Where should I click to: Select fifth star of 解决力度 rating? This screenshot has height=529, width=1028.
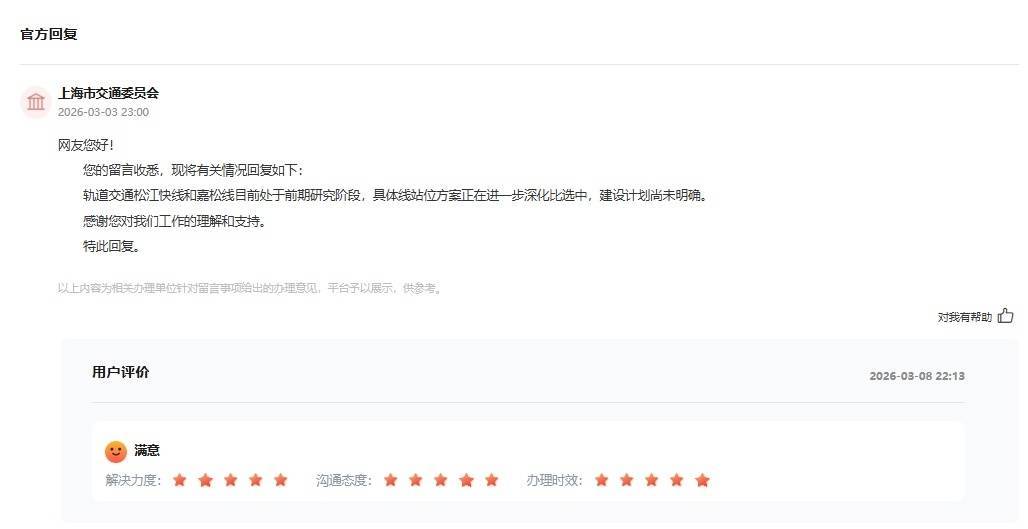click(281, 480)
